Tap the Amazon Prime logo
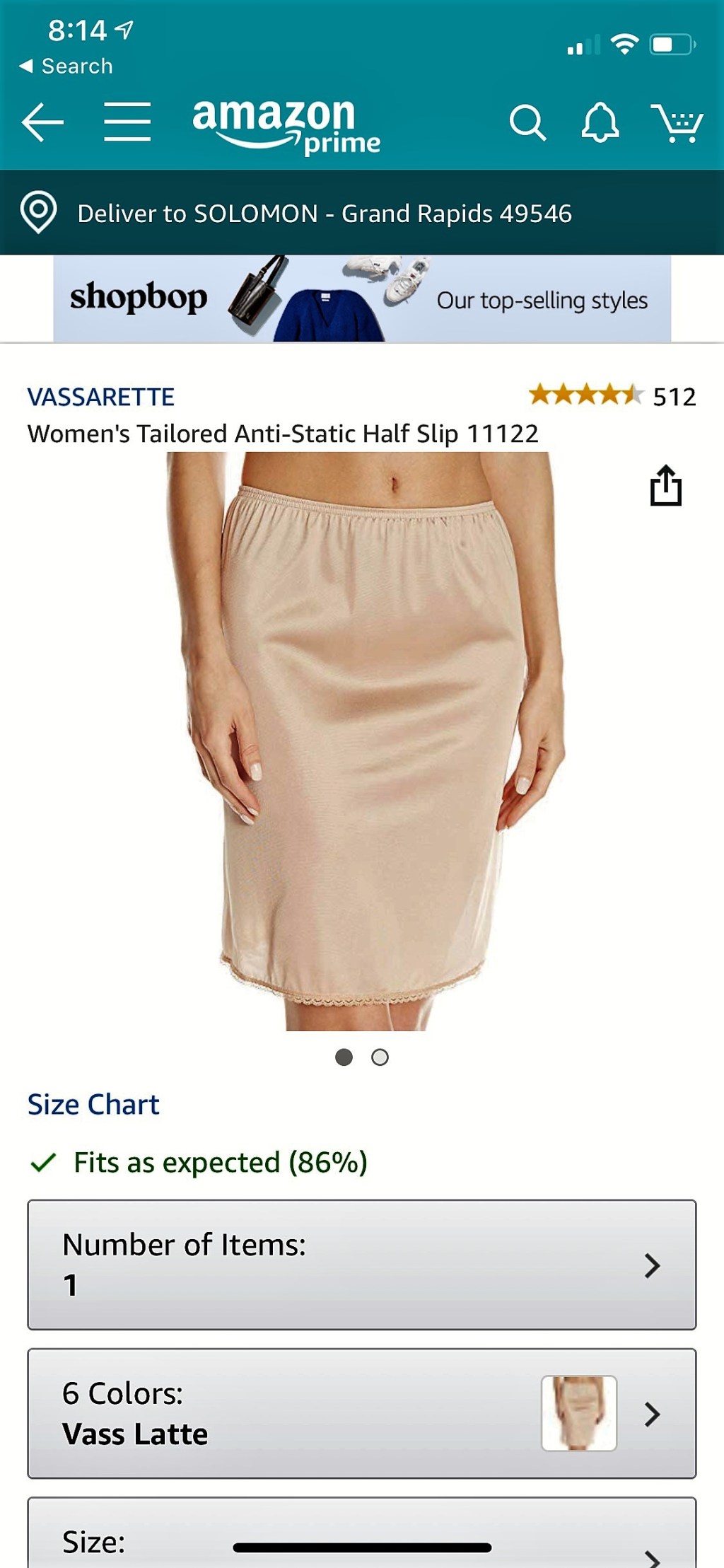This screenshot has width=724, height=1568. coord(286,125)
